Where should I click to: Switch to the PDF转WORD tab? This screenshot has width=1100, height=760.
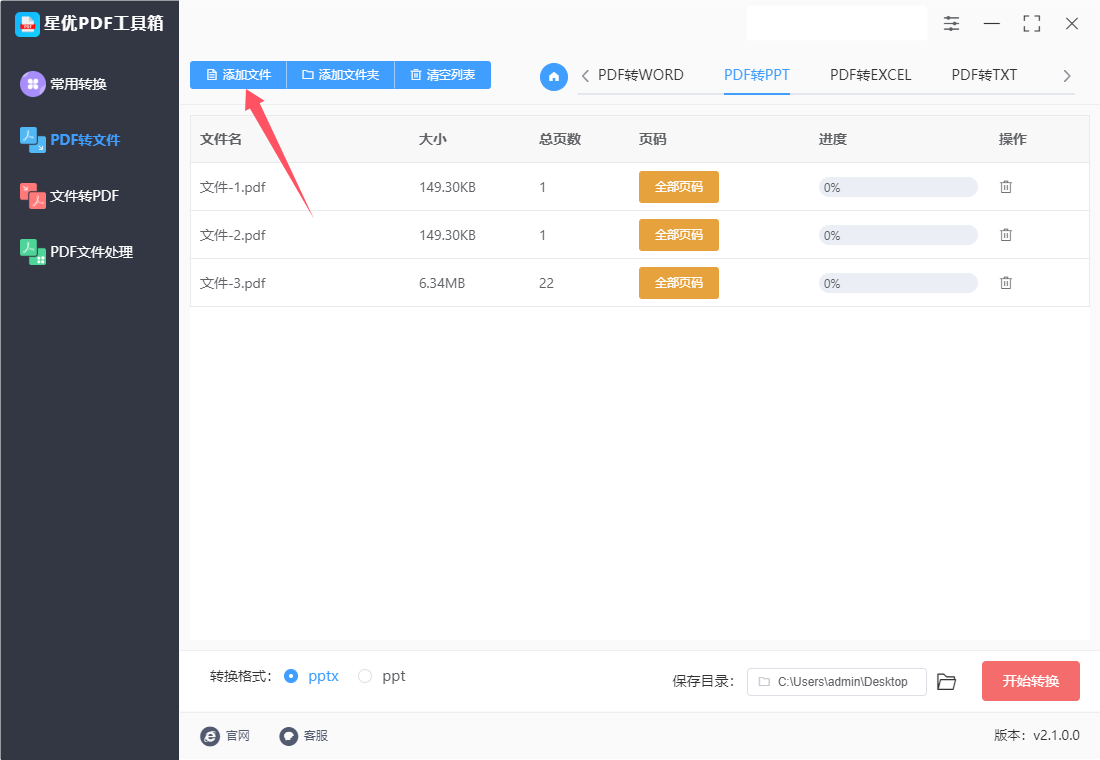pos(640,75)
